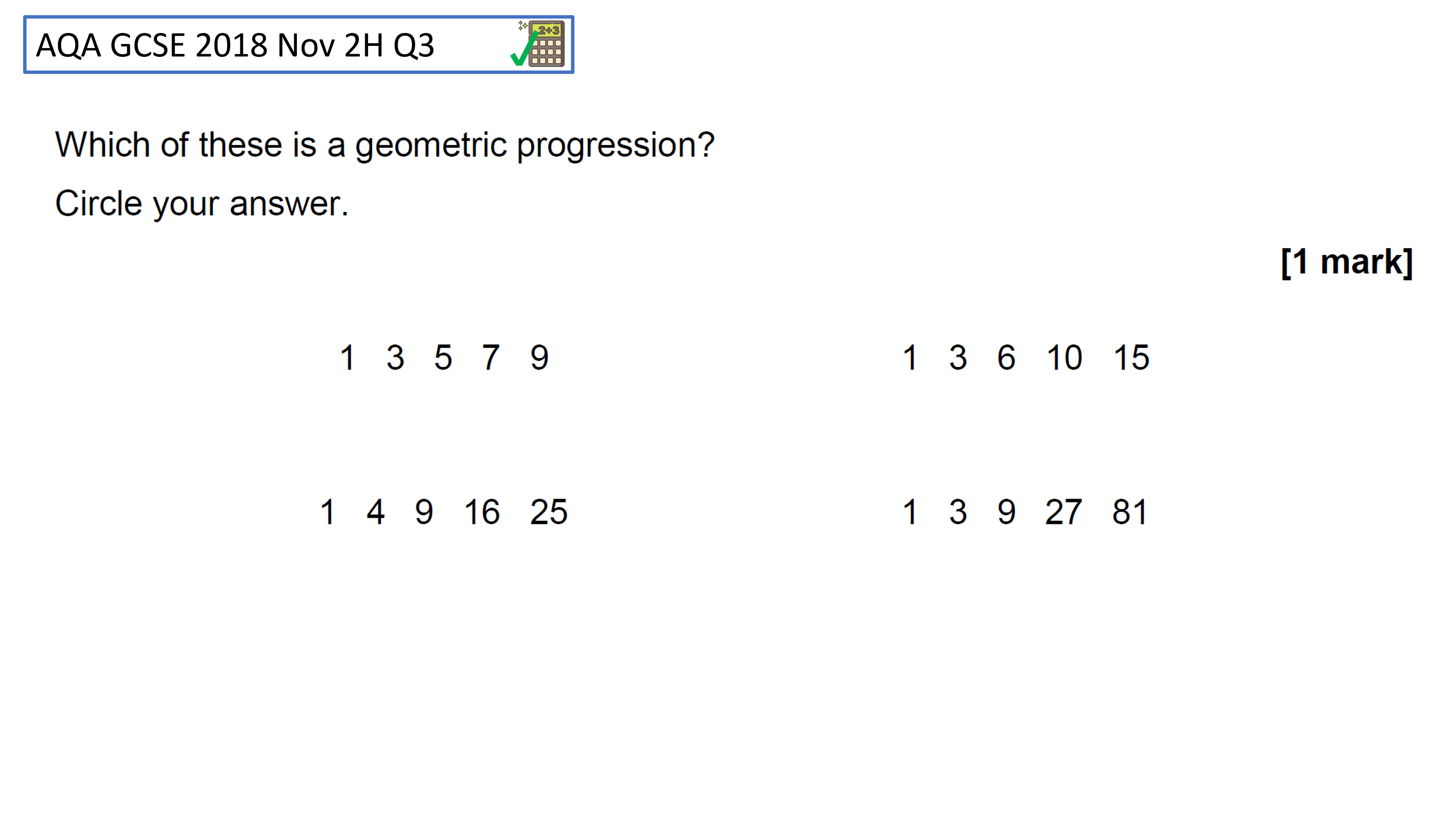Image resolution: width=1456 pixels, height=819 pixels.
Task: Click the number 7
Action: (491, 357)
